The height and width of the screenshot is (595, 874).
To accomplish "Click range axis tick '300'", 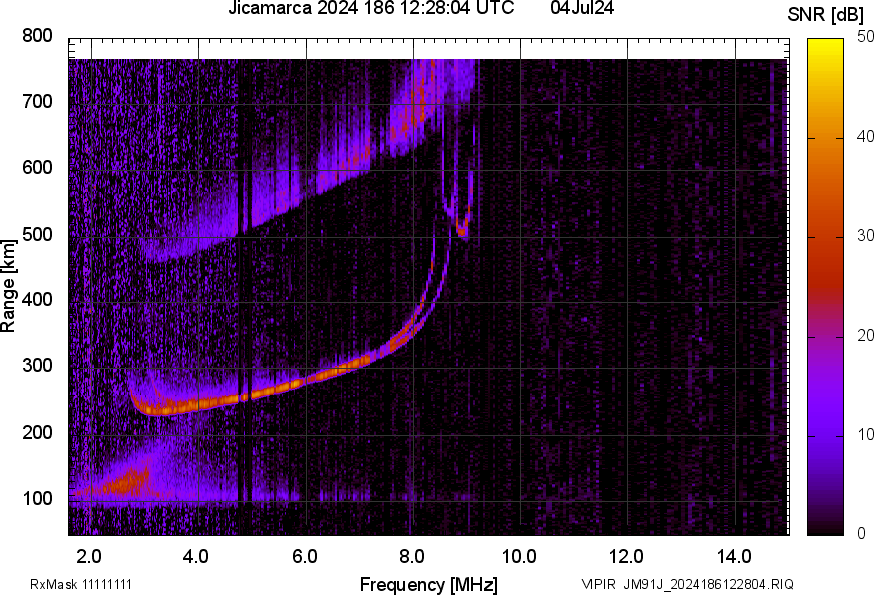I will (x=37, y=365).
